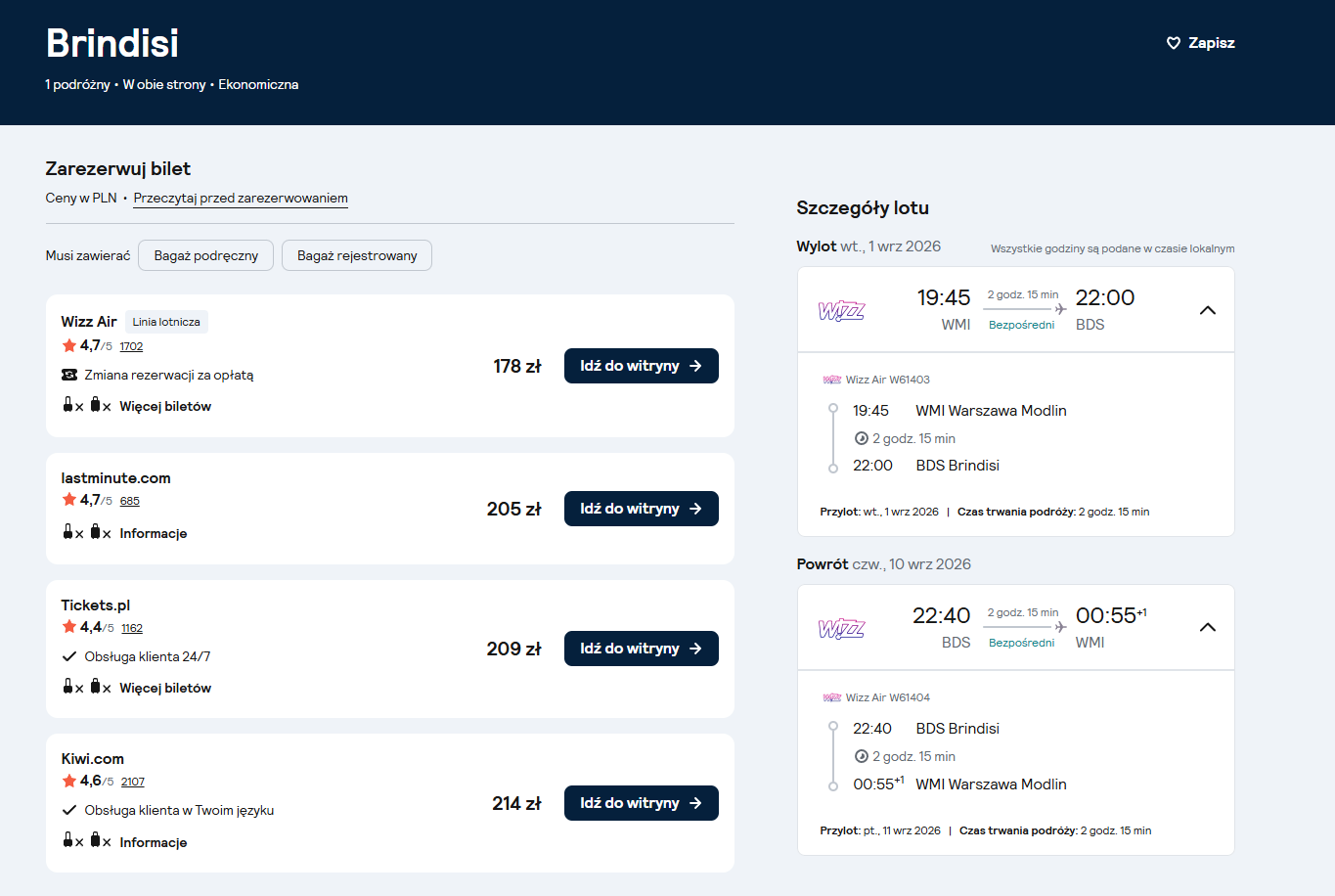Image resolution: width=1335 pixels, height=896 pixels.
Task: Click the ticket-change icon next to Zmiana rezerwacji
Action: click(x=69, y=375)
